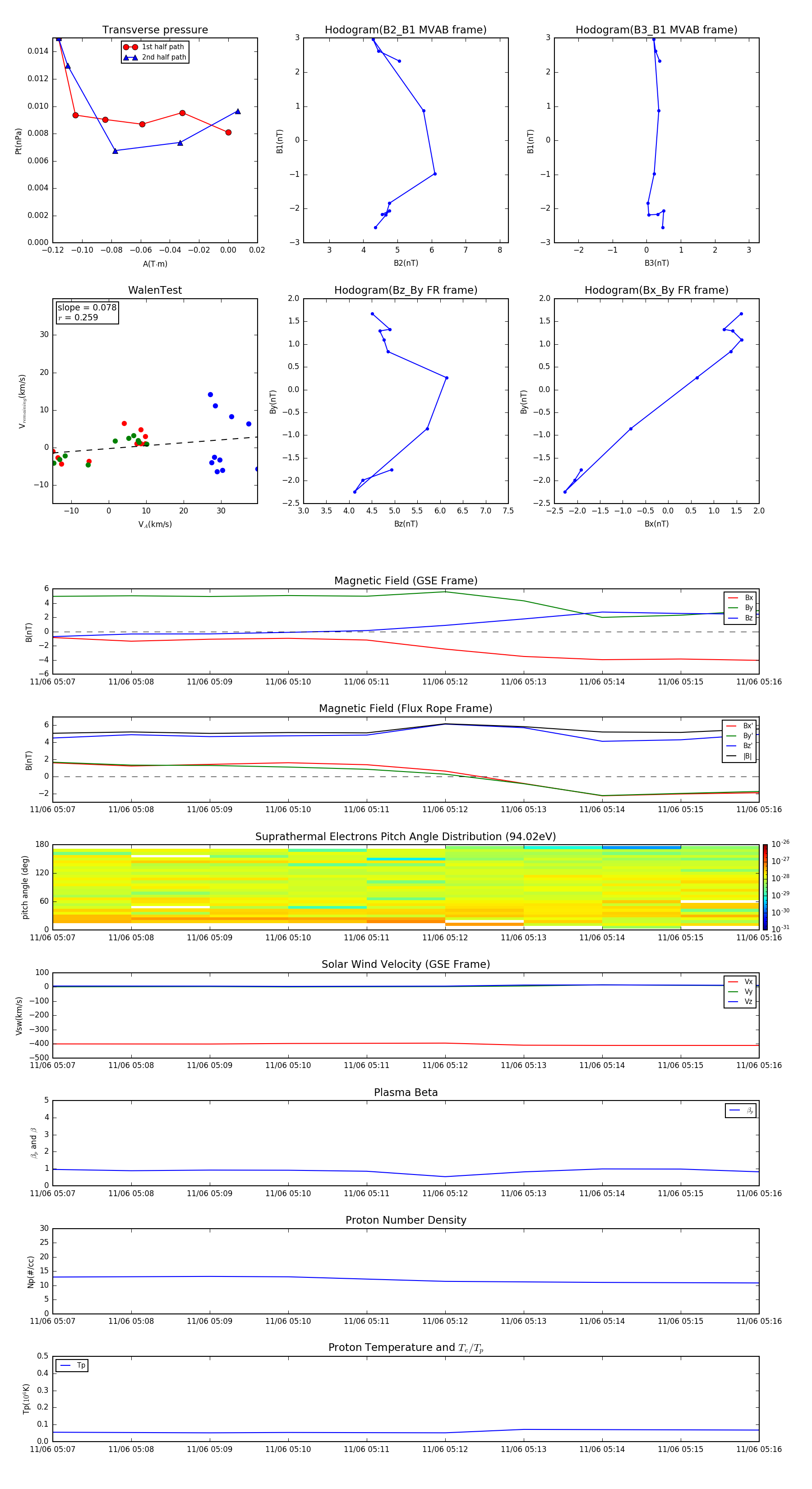
Task: Click the 'slope = 0.078' annotation
Action: click(87, 308)
